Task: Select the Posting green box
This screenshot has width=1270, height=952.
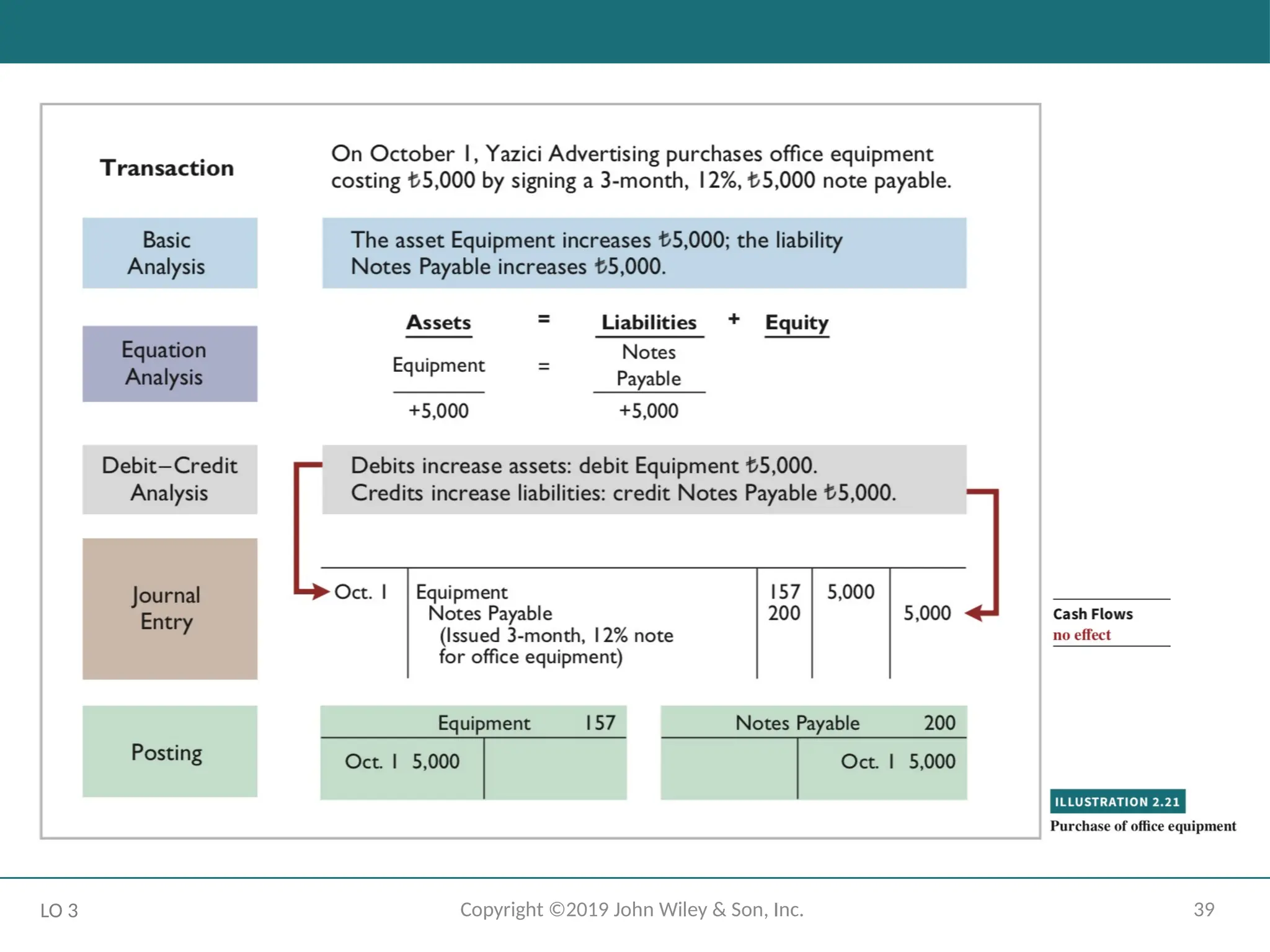Action: pos(169,752)
